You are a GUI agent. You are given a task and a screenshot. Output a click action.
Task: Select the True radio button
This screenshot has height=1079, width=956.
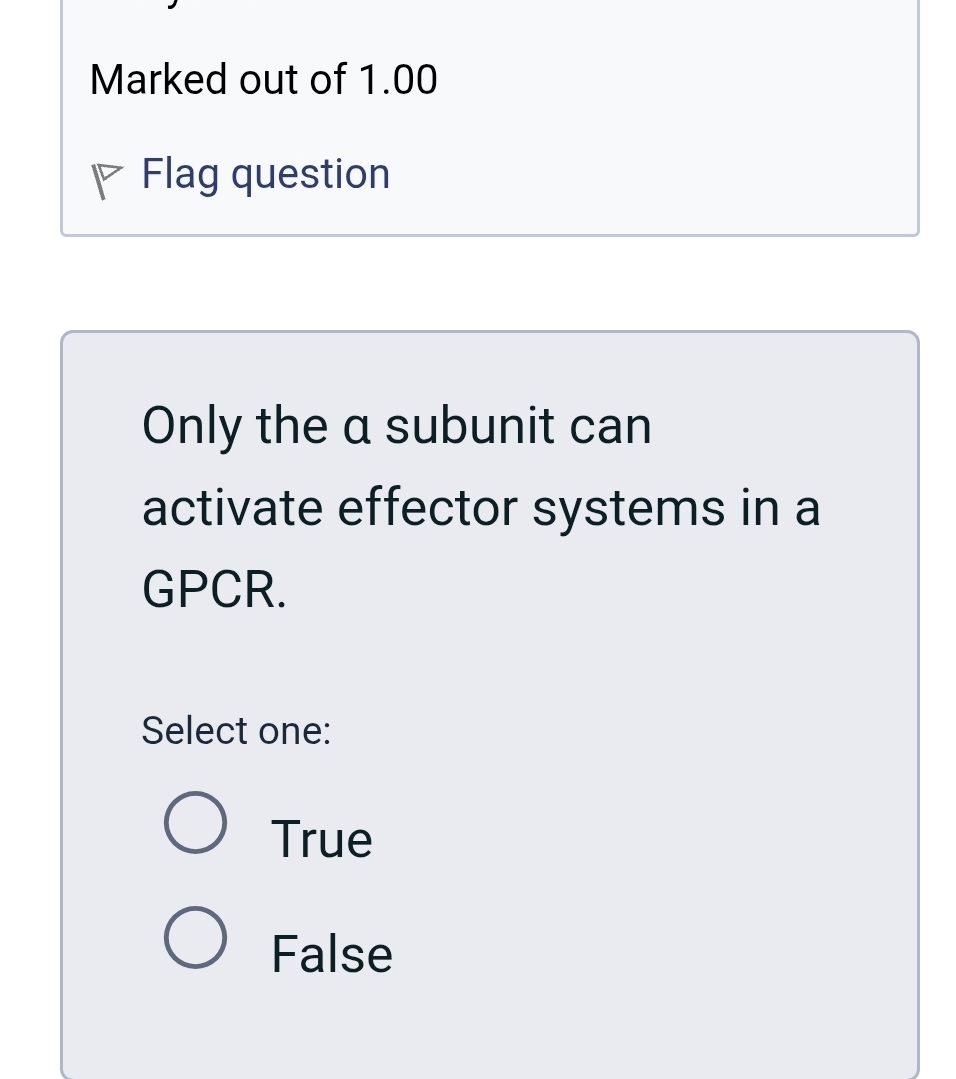[195, 823]
